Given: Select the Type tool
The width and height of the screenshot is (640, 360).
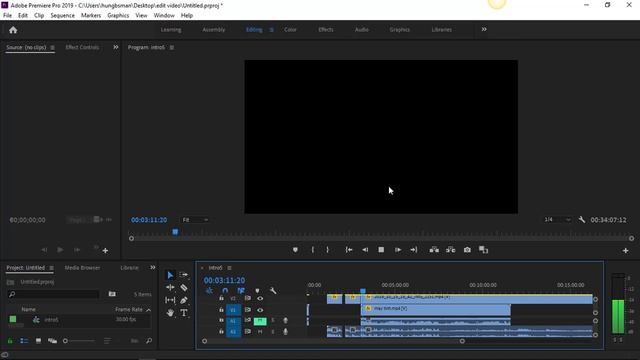Looking at the screenshot, I should [x=184, y=313].
